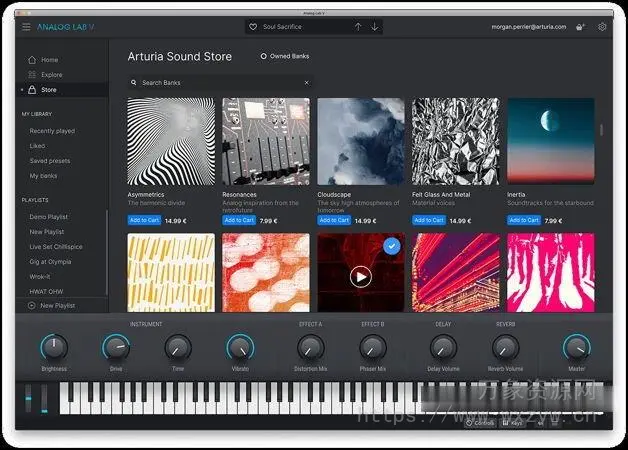Open the hamburger main menu
This screenshot has width=628, height=450.
(26, 27)
